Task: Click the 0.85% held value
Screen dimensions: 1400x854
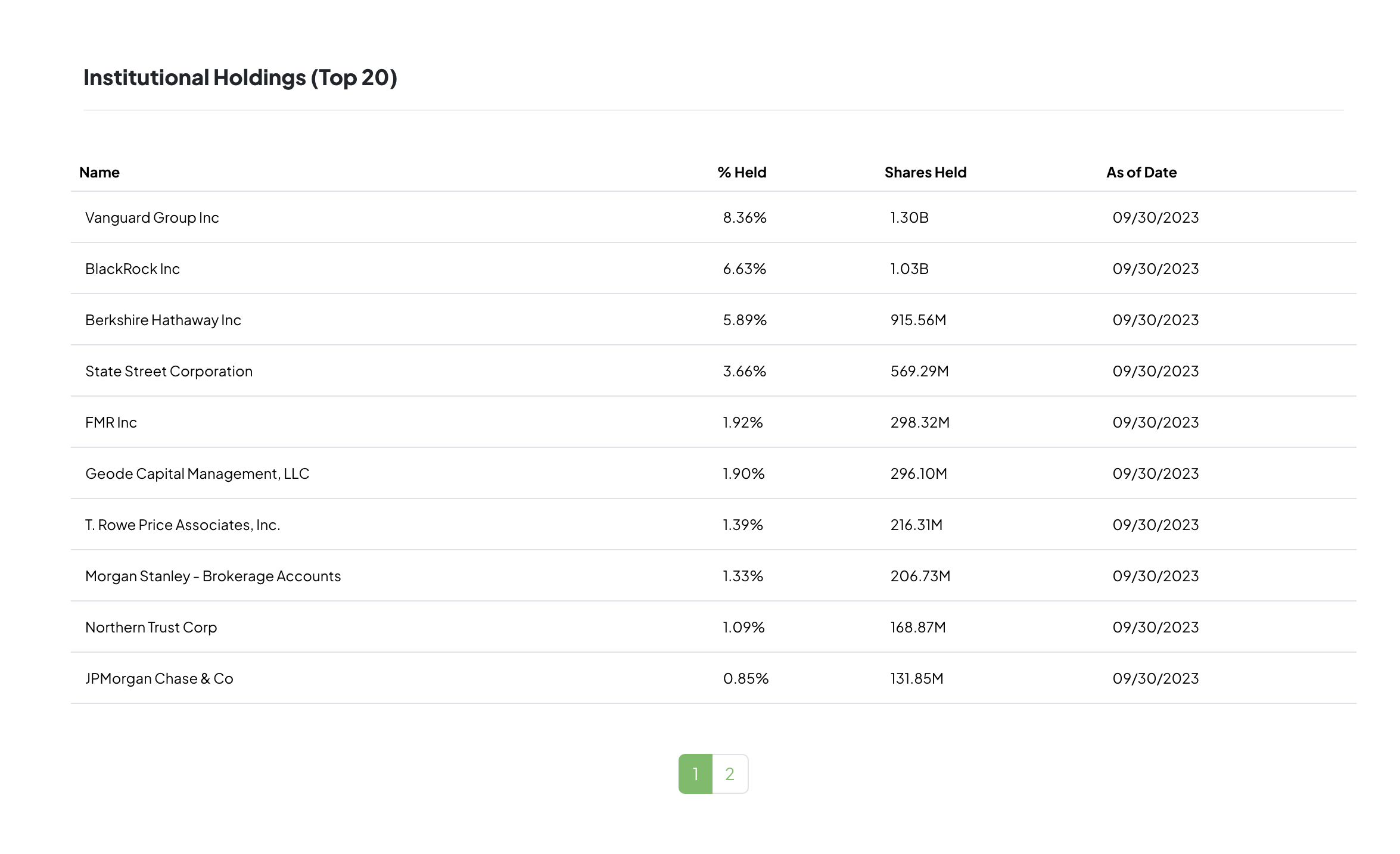Action: [746, 678]
